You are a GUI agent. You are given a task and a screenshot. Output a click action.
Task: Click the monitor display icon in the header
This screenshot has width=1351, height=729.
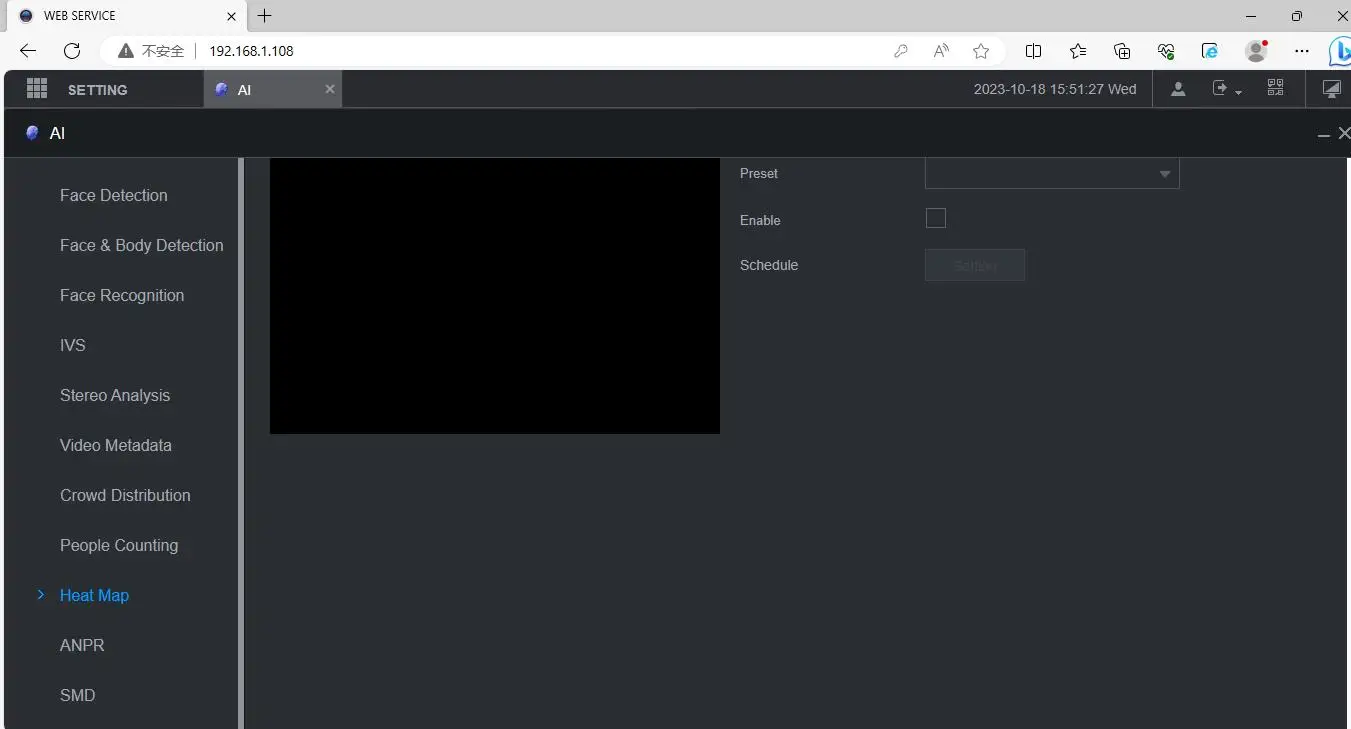[x=1331, y=89]
